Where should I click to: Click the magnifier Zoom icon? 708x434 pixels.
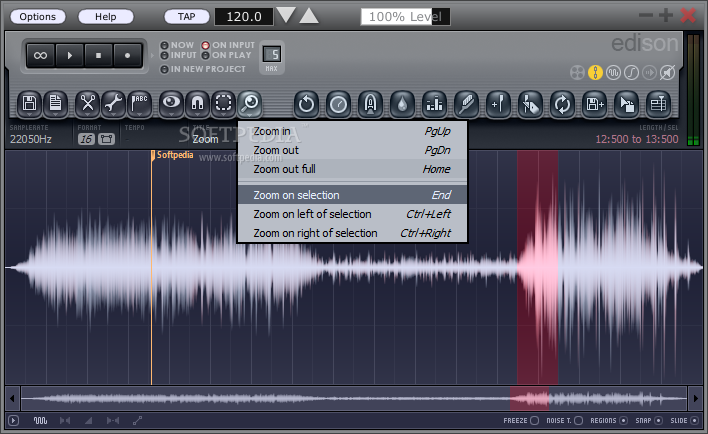250,104
